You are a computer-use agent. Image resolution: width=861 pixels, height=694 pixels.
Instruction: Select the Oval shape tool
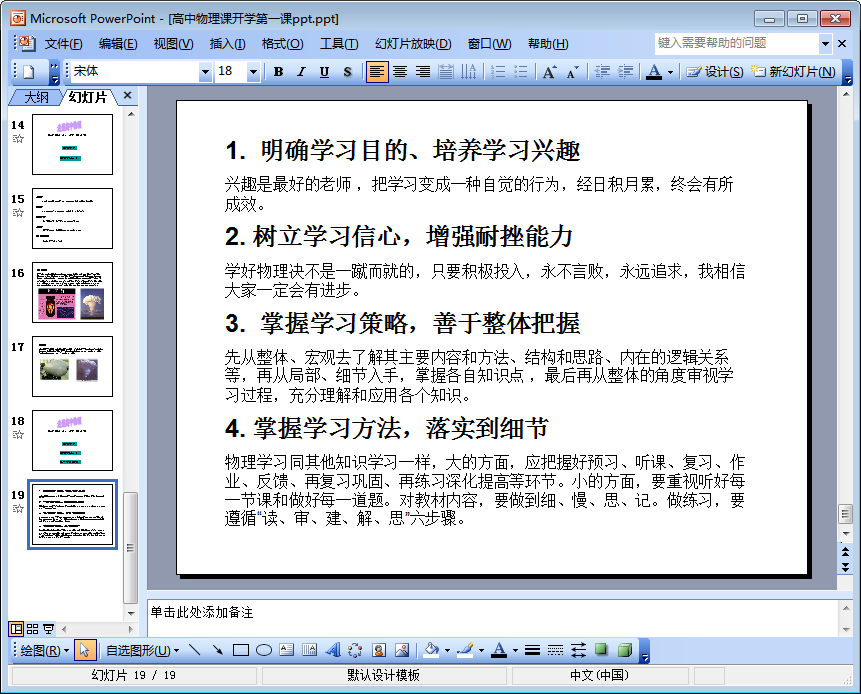264,651
